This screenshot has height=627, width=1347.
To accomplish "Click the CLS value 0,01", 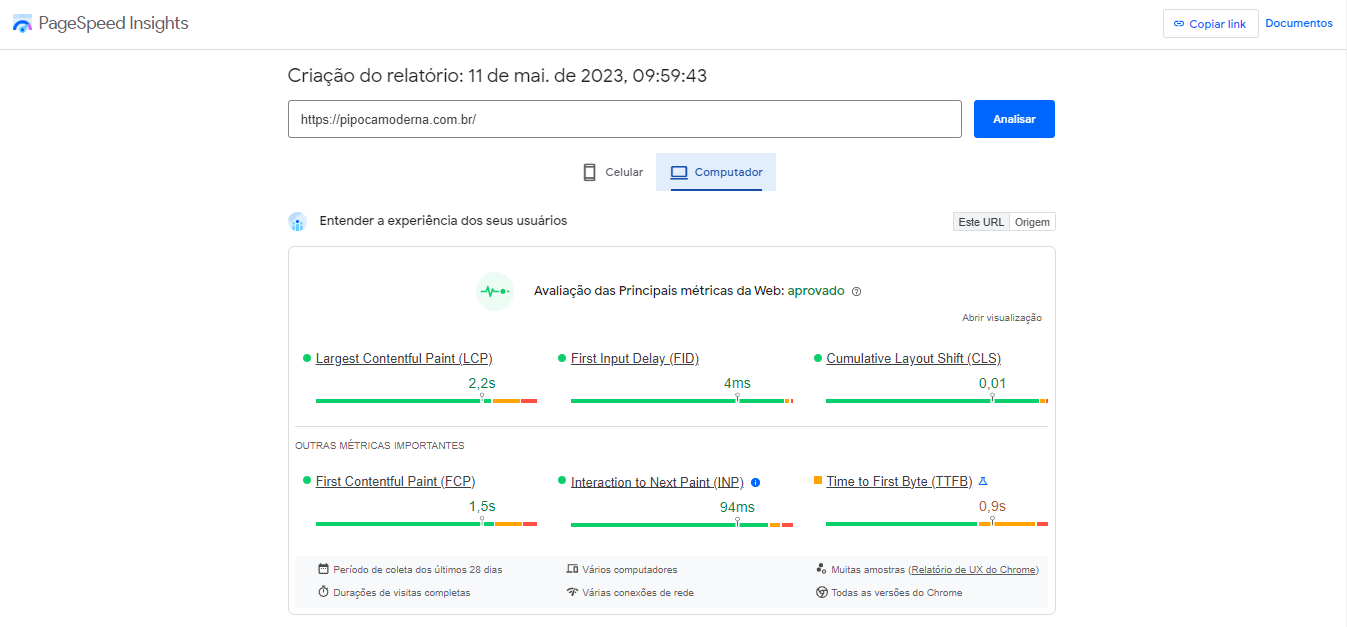I will point(992,383).
